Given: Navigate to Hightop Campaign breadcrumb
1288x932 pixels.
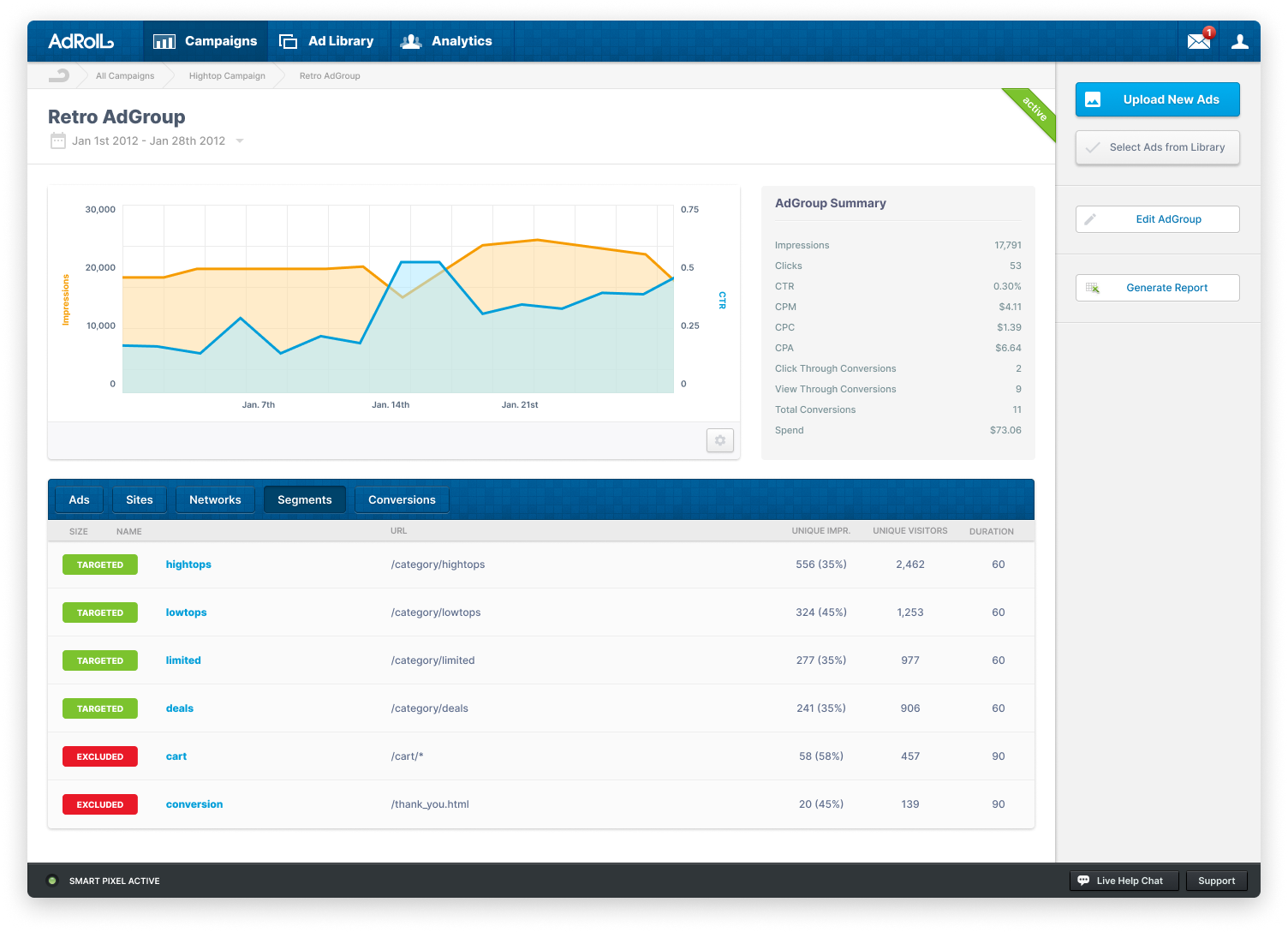Looking at the screenshot, I should click(227, 75).
